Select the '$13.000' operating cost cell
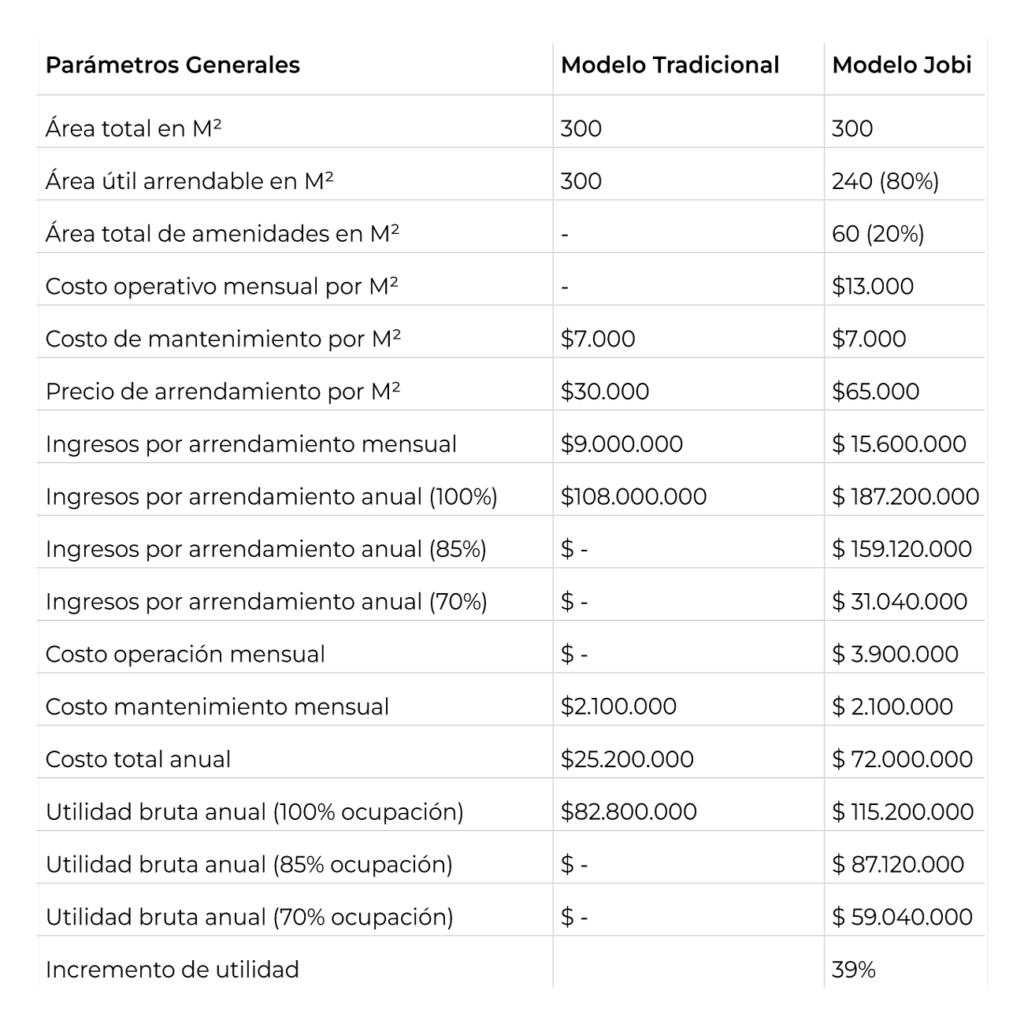 872,287
